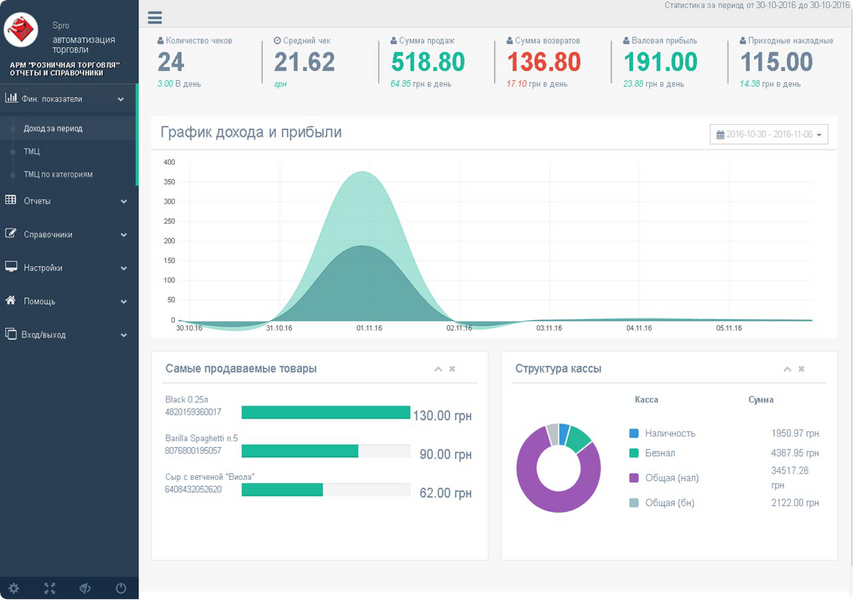The image size is (853, 600).
Task: Close the Структура кассы panel
Action: [x=801, y=369]
